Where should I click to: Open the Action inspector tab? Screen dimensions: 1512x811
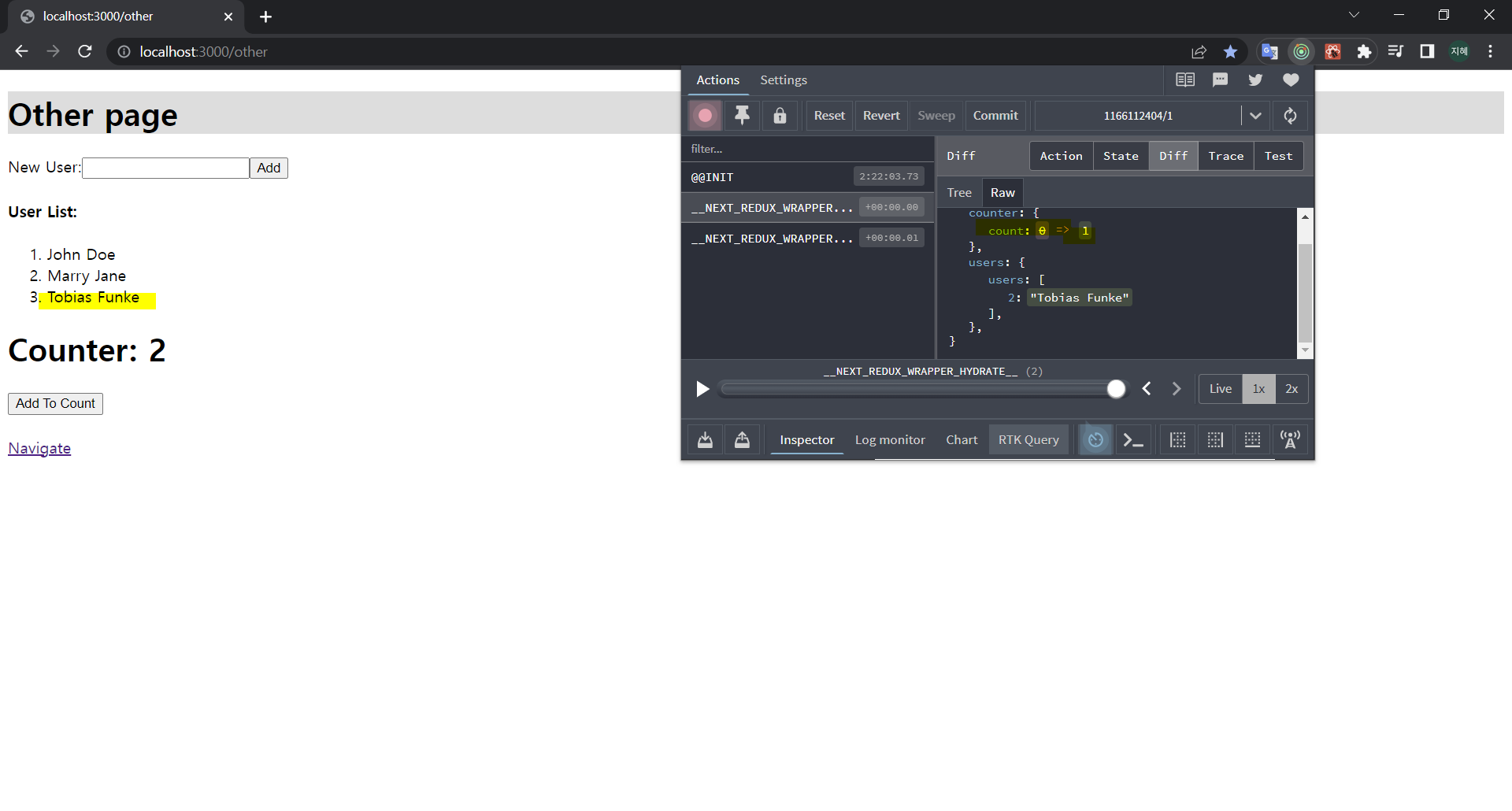pos(1061,156)
